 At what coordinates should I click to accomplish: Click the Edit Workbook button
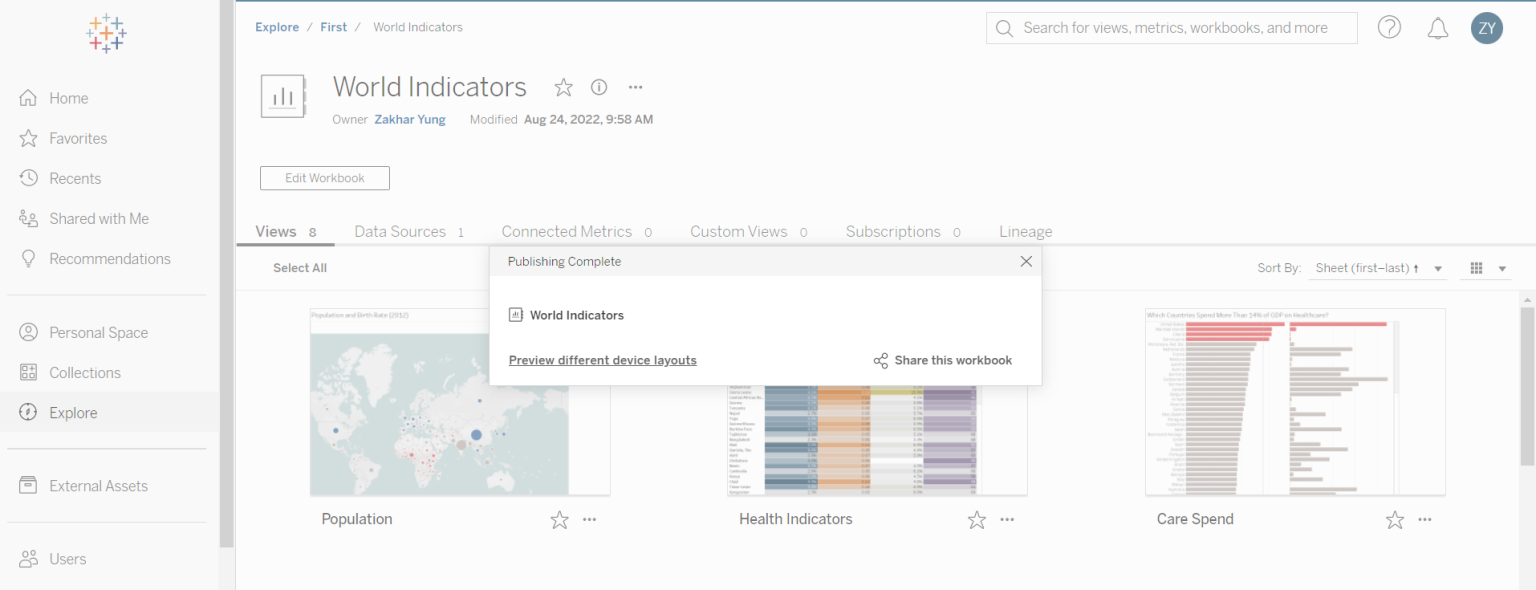point(324,178)
